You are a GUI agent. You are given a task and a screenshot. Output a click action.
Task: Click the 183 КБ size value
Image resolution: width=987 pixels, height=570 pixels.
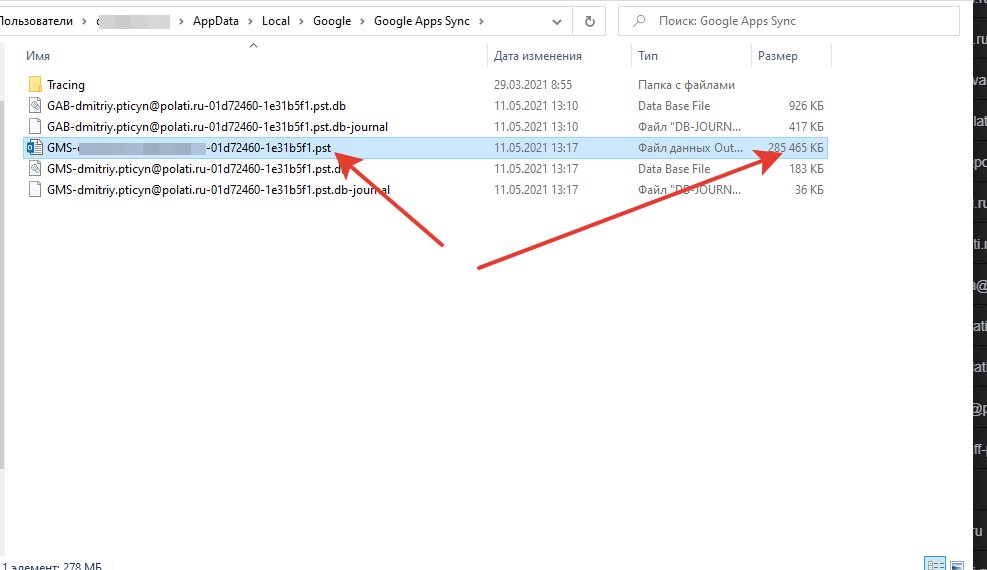pos(806,169)
